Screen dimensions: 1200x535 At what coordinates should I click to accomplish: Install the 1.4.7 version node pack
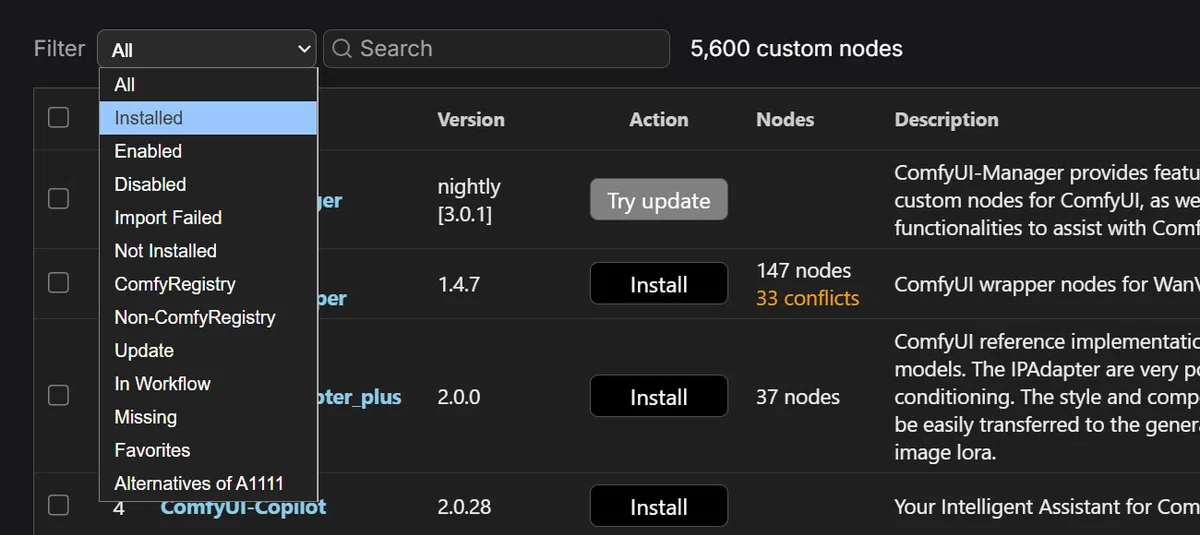pos(659,284)
